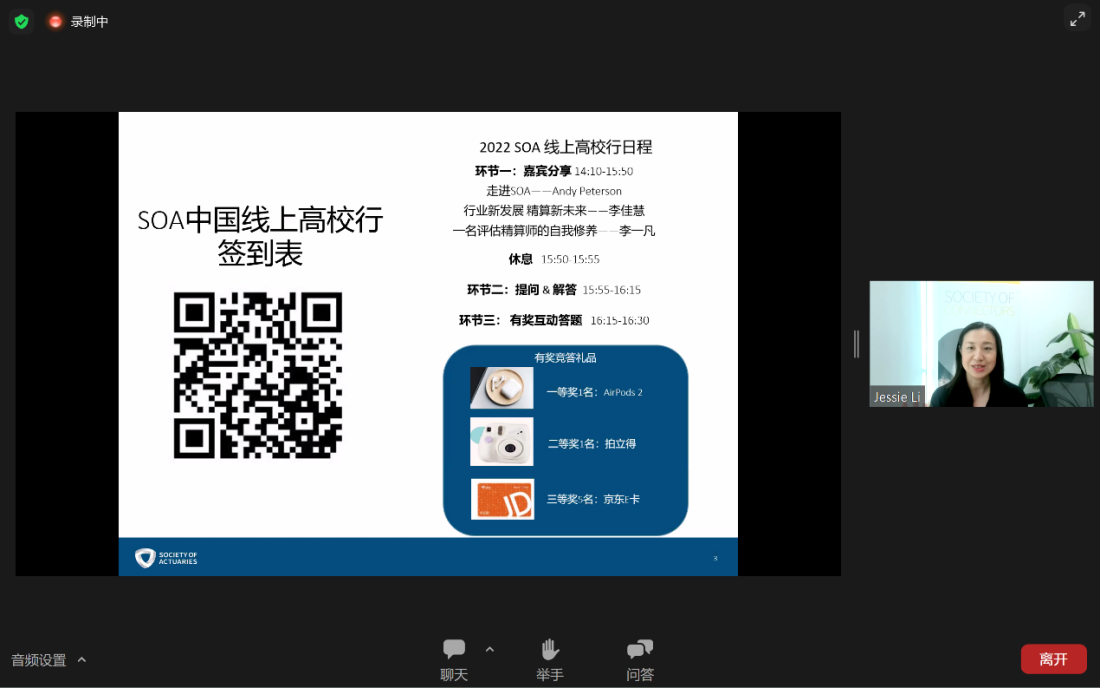Open the chat panel (聊天)
Screen dimensions: 1100x688
click(x=454, y=660)
